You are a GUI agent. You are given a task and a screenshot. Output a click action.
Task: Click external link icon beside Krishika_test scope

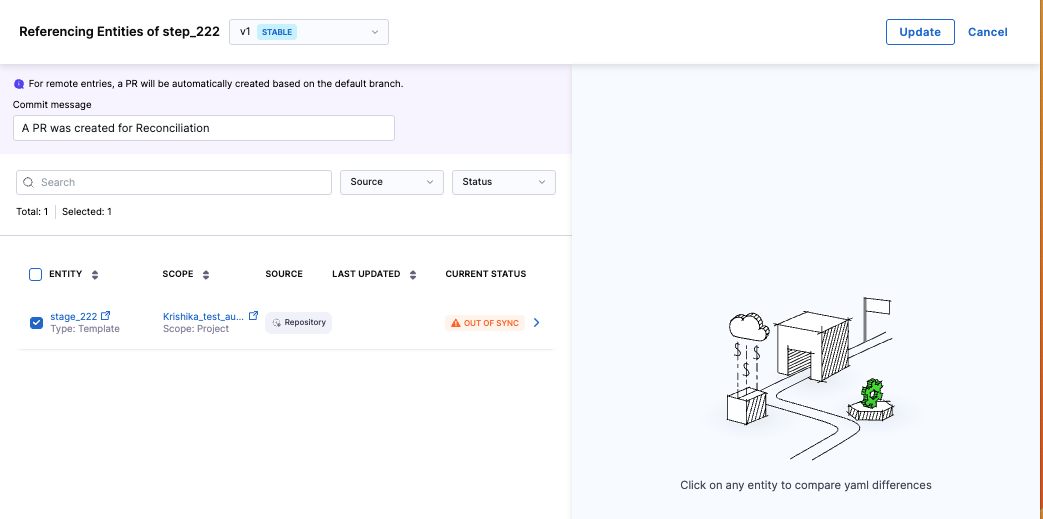coord(253,316)
